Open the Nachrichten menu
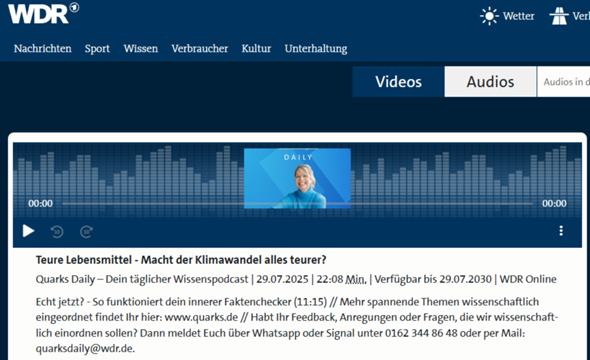The width and height of the screenshot is (590, 360). click(x=43, y=49)
